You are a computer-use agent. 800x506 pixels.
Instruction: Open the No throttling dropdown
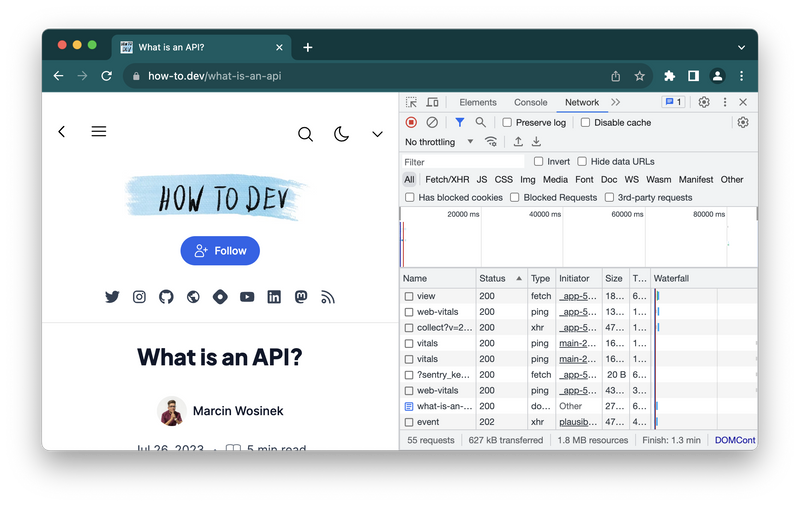click(x=439, y=142)
